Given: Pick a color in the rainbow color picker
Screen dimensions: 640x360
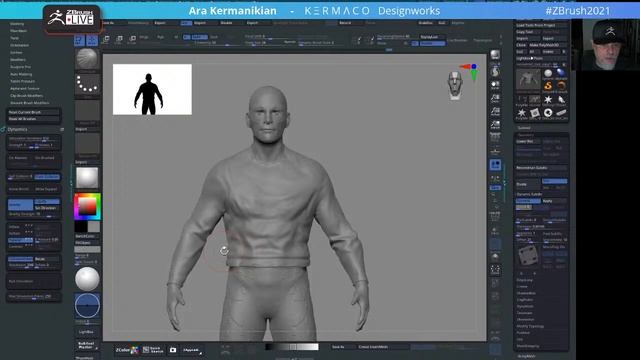Looking at the screenshot, I should pos(87,207).
